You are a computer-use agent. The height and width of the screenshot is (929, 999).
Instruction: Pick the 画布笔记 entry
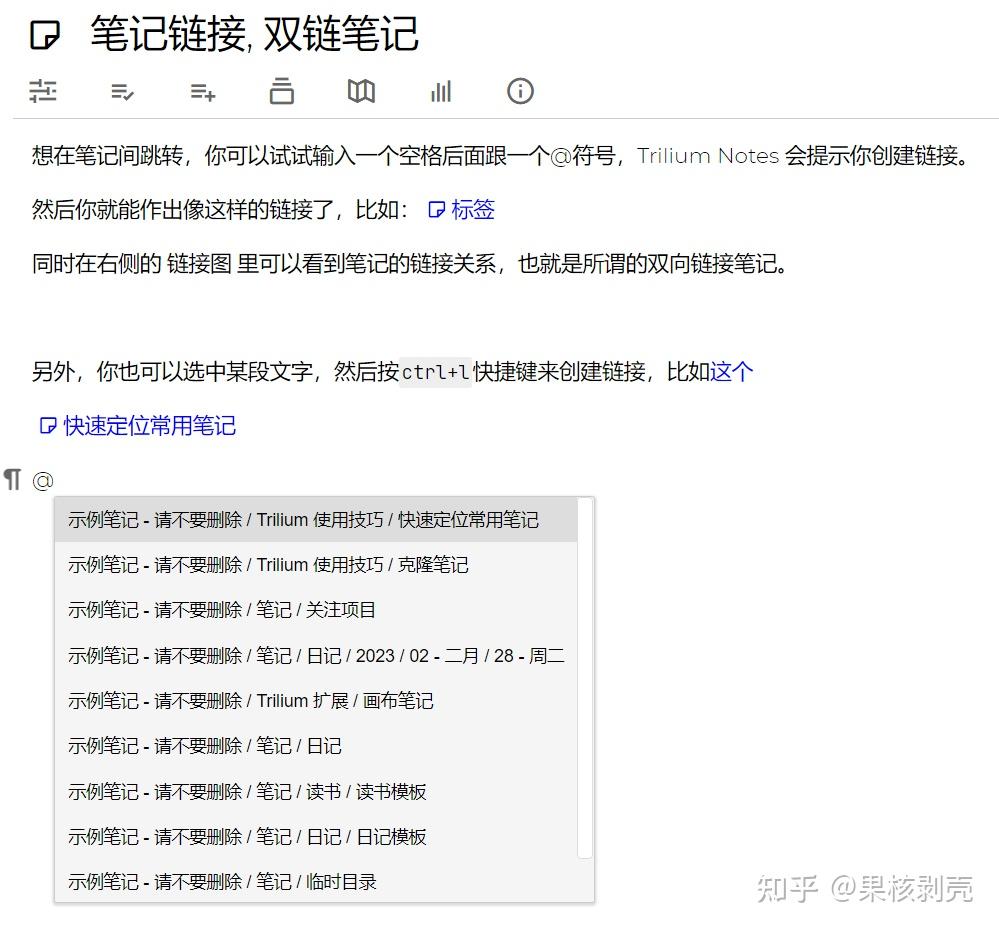(x=250, y=700)
